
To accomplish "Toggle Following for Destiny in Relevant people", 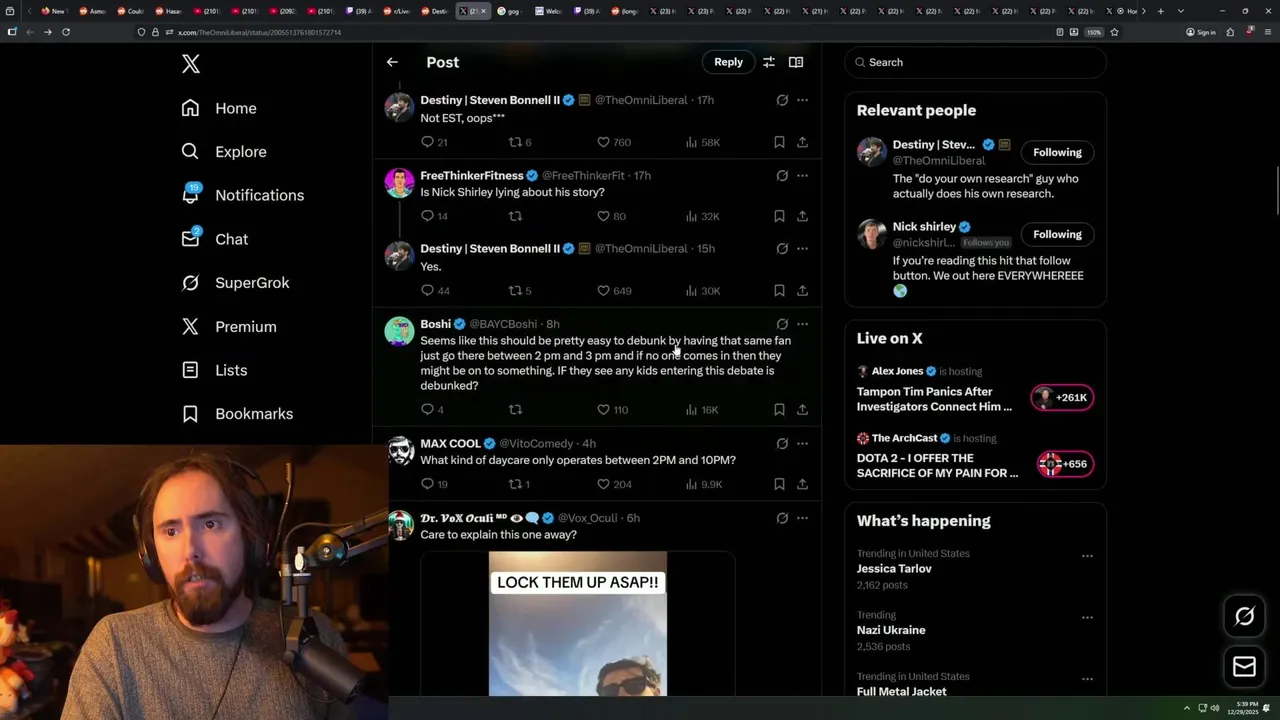I will [1057, 152].
